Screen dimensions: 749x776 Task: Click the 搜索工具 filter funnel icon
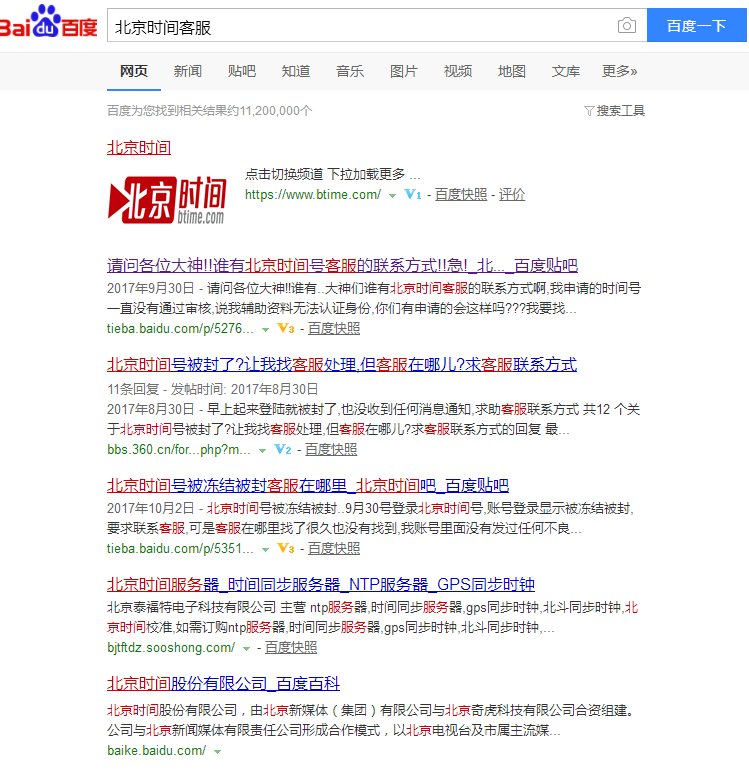(589, 111)
